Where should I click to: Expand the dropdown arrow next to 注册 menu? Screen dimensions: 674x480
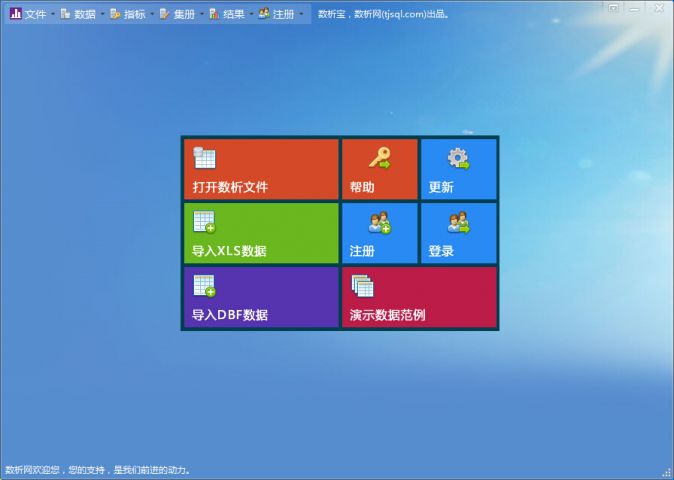301,14
